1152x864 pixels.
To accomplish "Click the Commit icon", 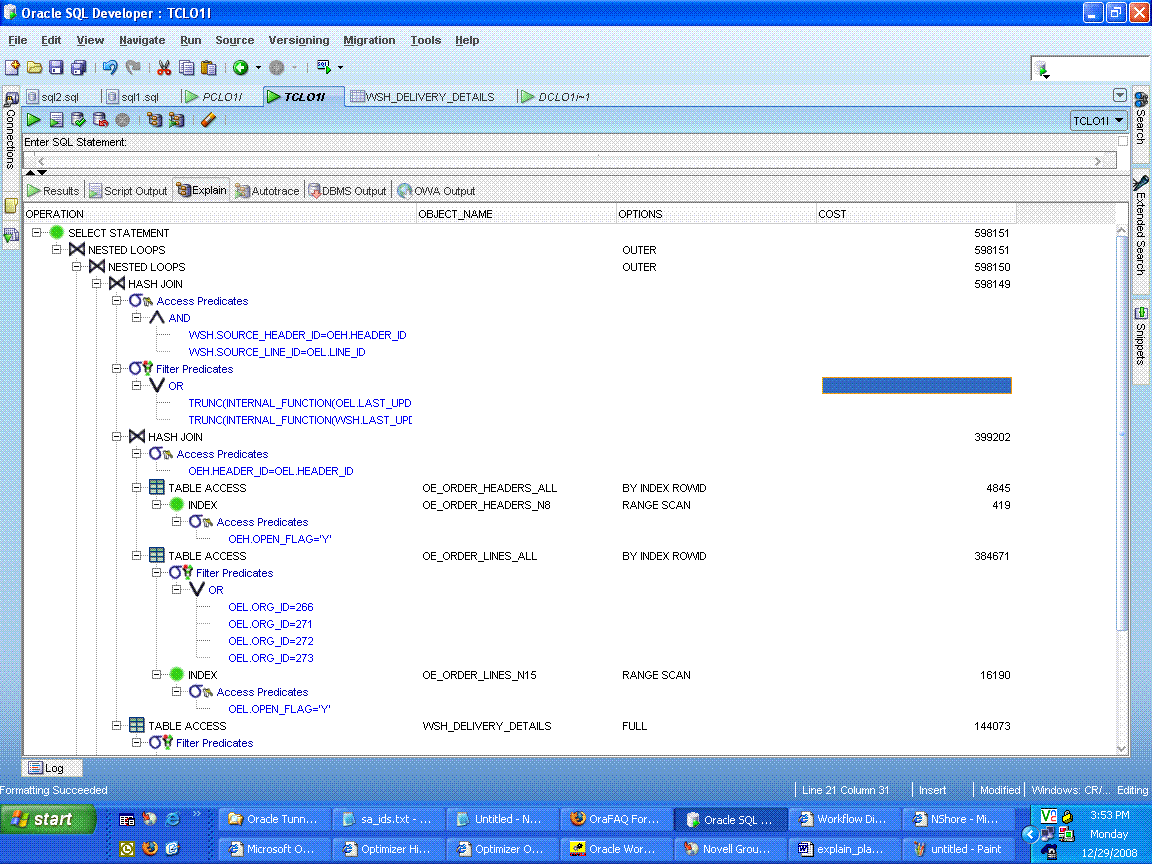I will 78,120.
